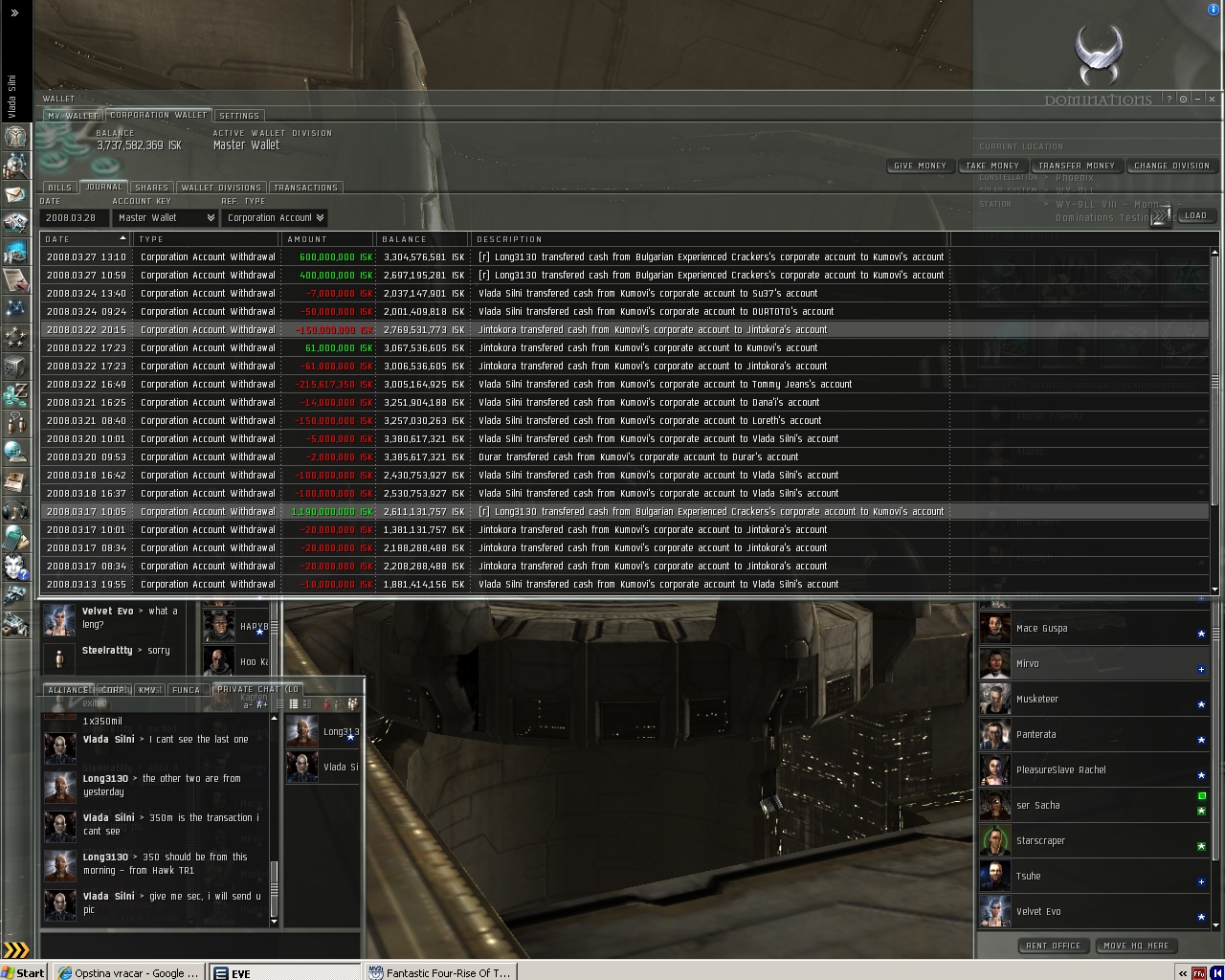
Task: Click the Take Money button
Action: pyautogui.click(x=992, y=166)
